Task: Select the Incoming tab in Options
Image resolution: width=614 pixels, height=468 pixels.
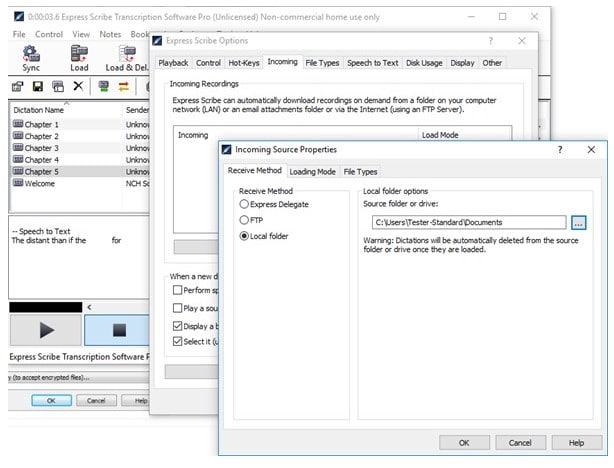Action: (x=282, y=61)
